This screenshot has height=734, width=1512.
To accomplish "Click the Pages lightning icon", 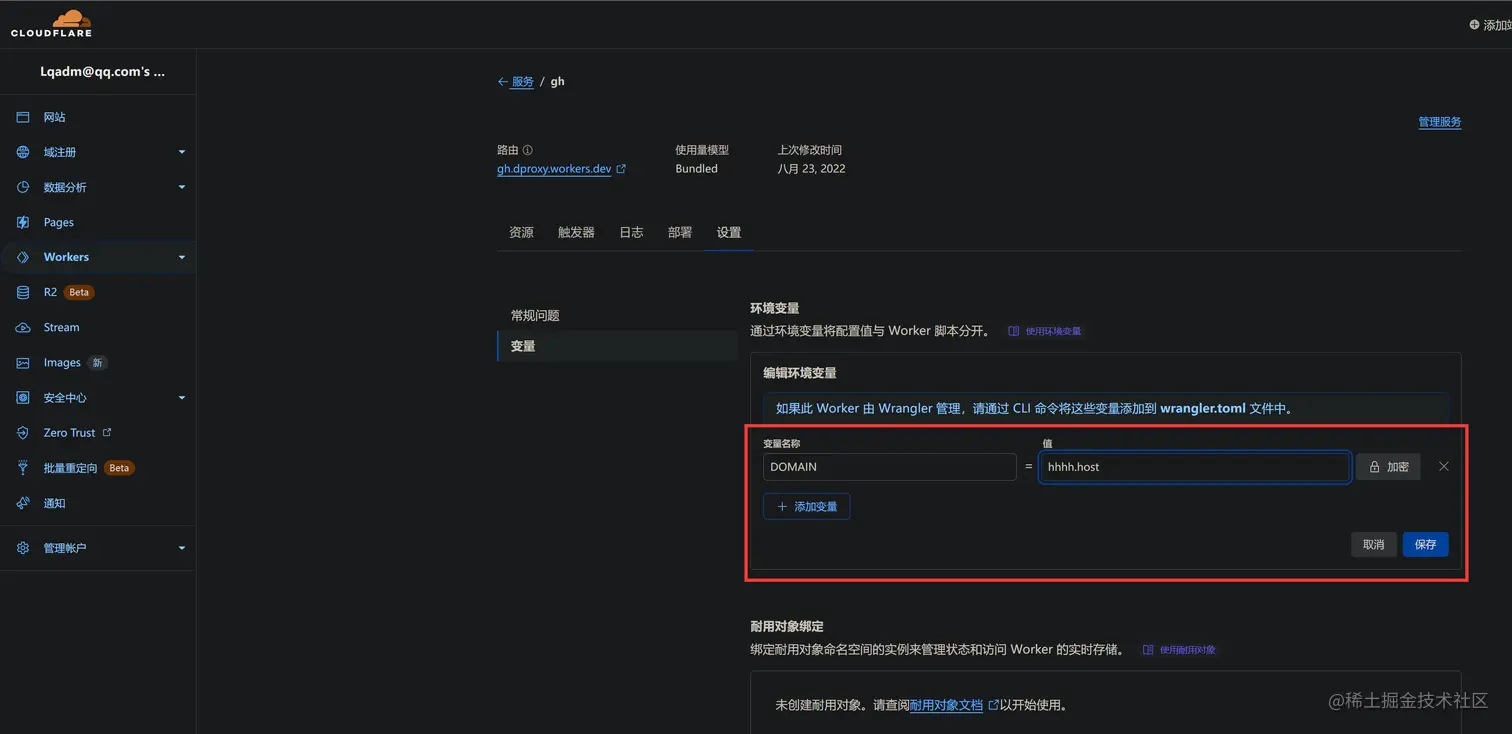I will (23, 222).
